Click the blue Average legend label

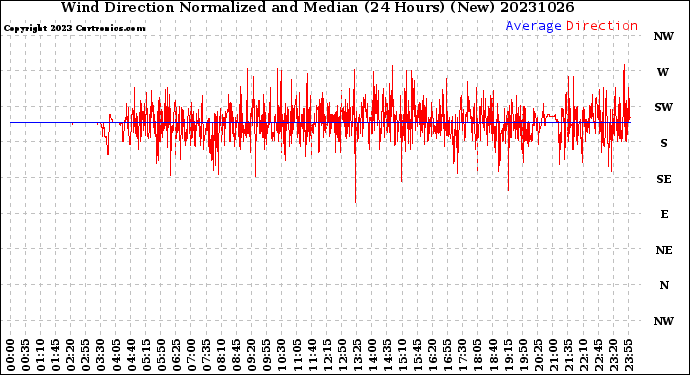(533, 26)
